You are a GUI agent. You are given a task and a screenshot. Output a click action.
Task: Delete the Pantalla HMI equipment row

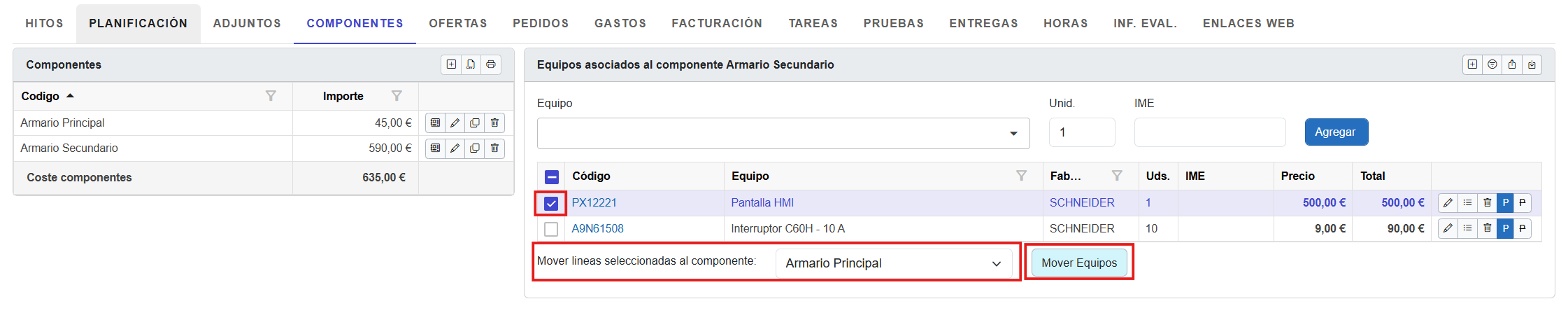(1487, 203)
